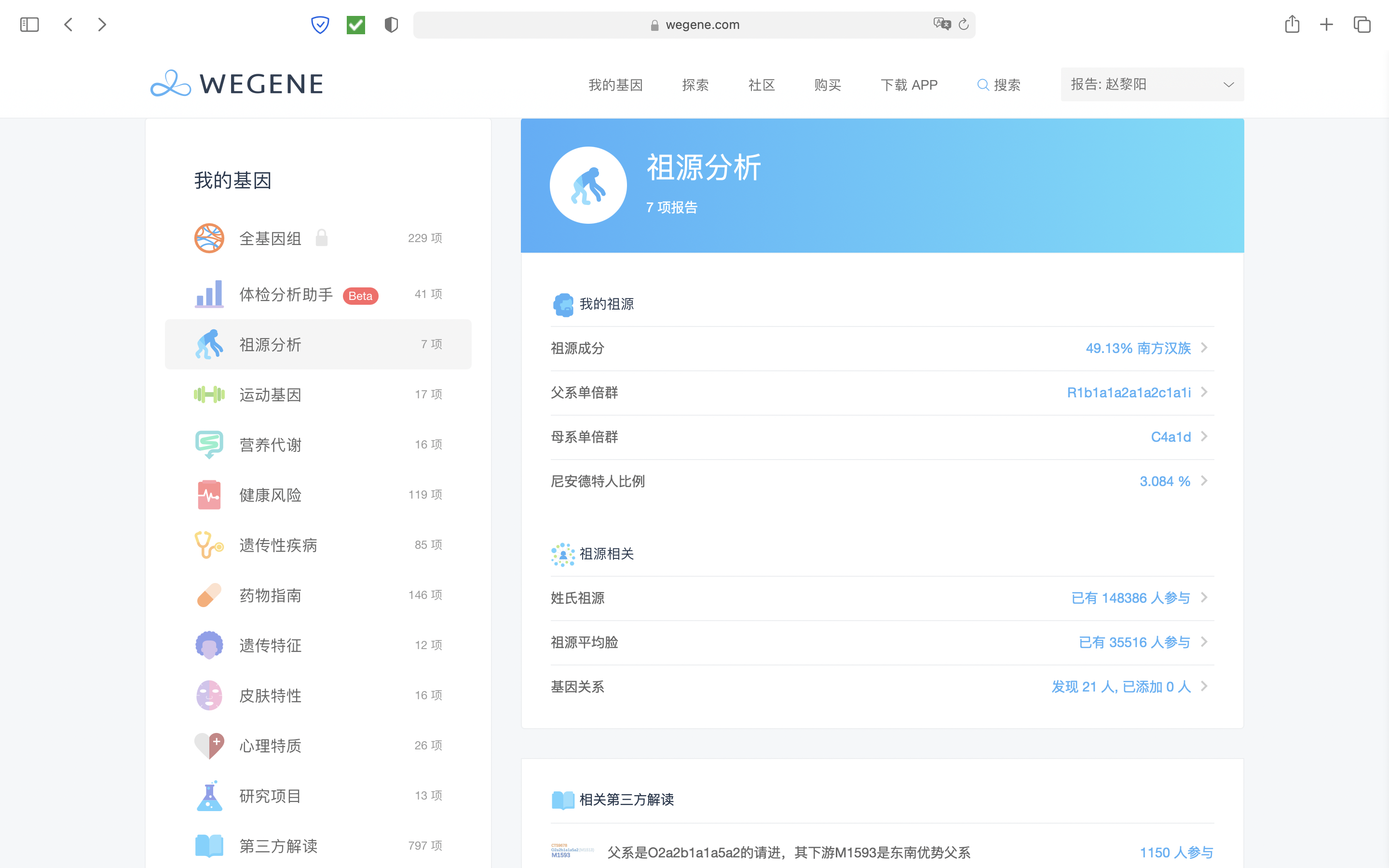1389x868 pixels.
Task: Show tab overview icon
Action: click(1362, 25)
